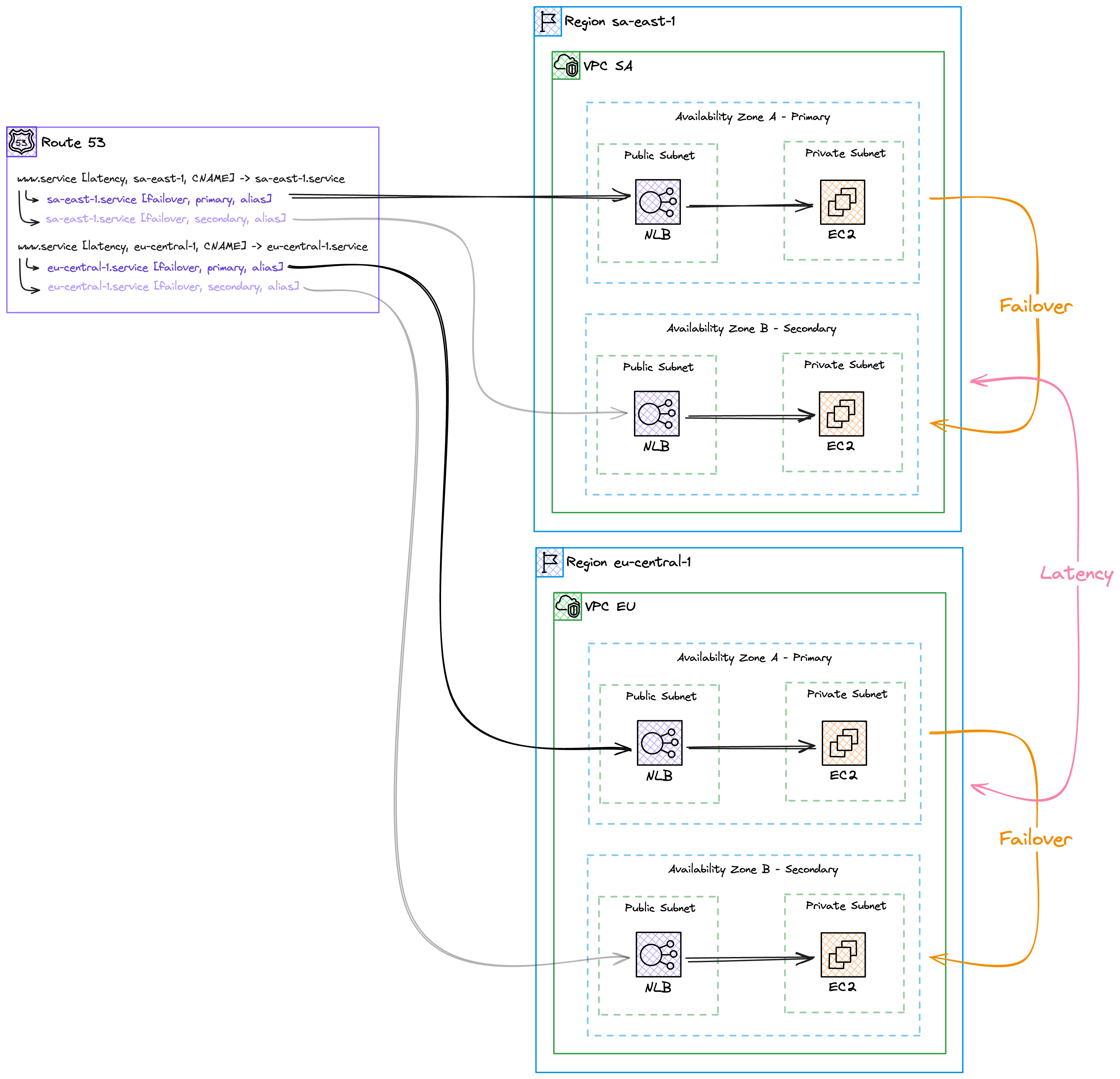Click the sa-east-1.service failover secondary alias record
This screenshot has width=1120, height=1079.
(166, 219)
